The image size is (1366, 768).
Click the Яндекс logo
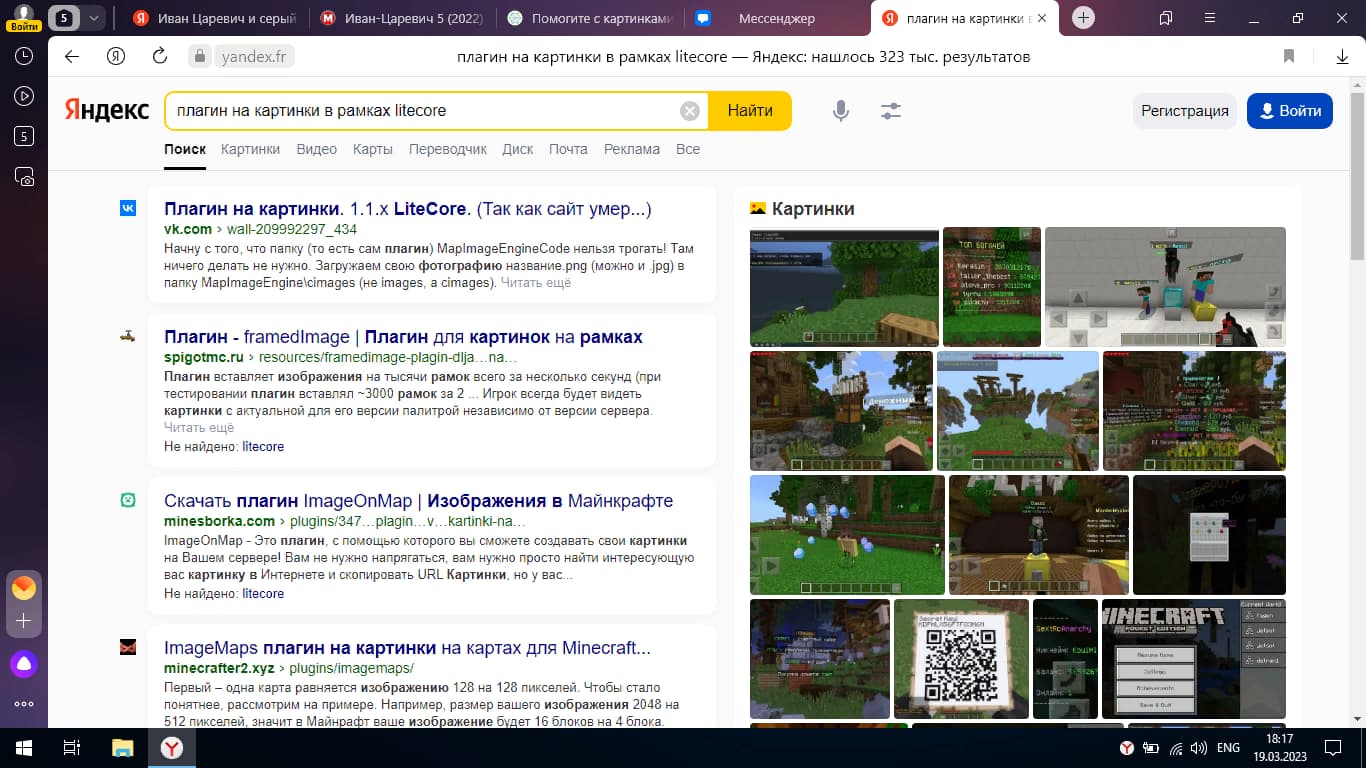tap(107, 110)
